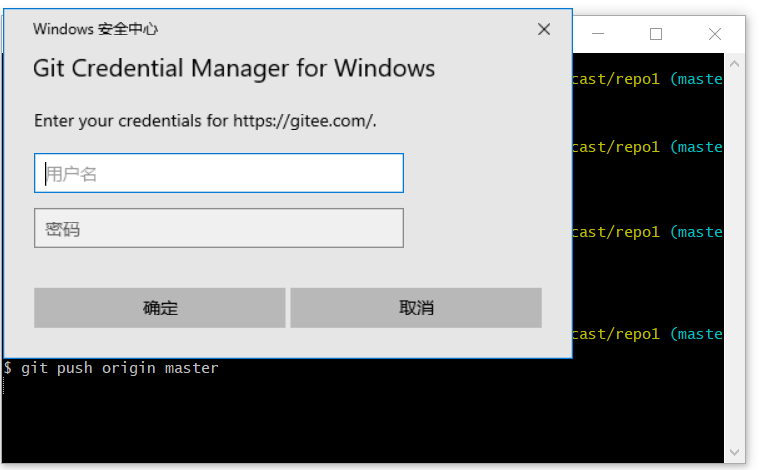
Task: Click the topmost cast/repo1 prompt line
Action: (x=646, y=79)
